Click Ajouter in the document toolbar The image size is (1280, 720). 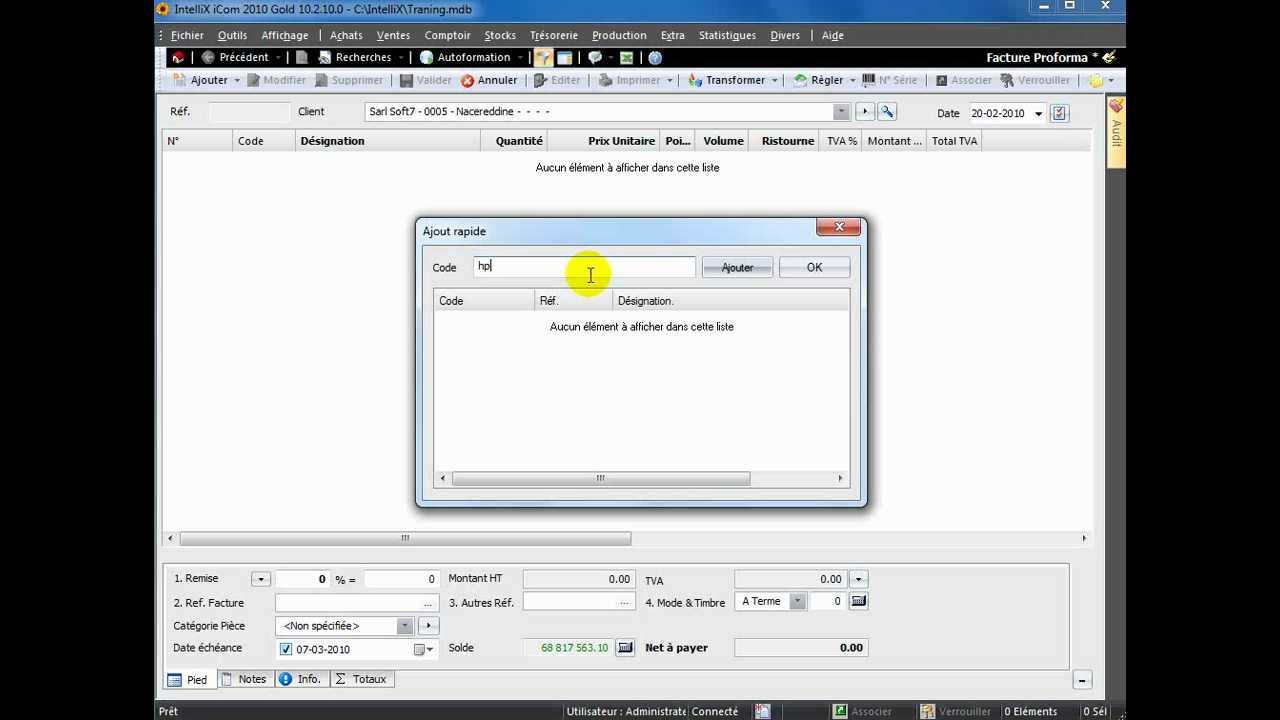200,80
